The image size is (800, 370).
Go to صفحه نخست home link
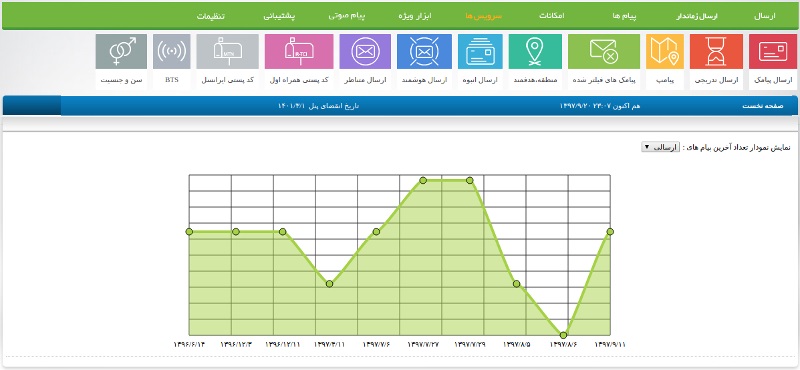762,106
